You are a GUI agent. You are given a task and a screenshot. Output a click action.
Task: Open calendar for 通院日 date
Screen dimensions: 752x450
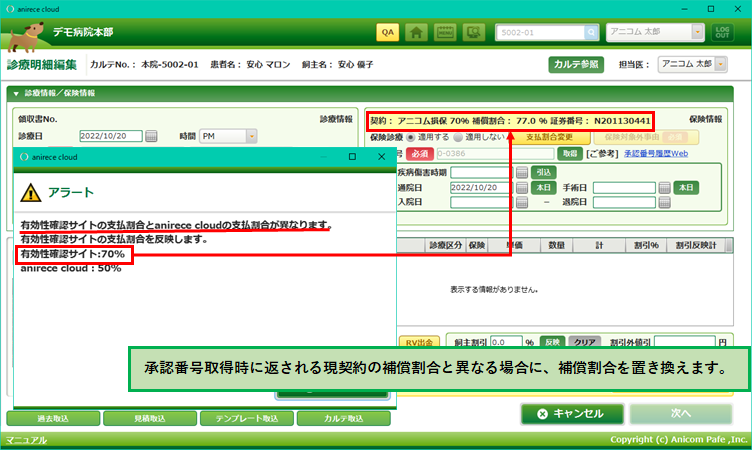522,188
